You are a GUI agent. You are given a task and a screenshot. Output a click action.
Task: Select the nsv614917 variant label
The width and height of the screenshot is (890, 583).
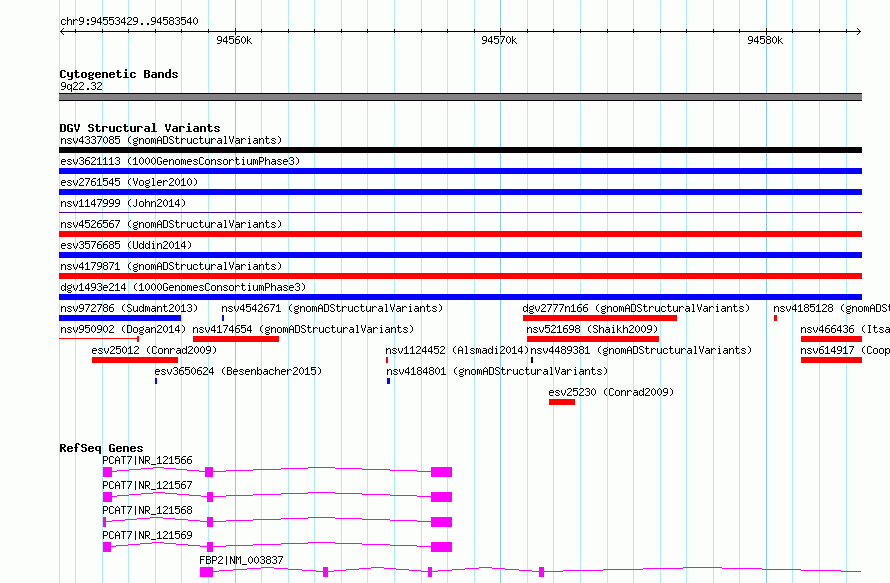[x=845, y=350]
